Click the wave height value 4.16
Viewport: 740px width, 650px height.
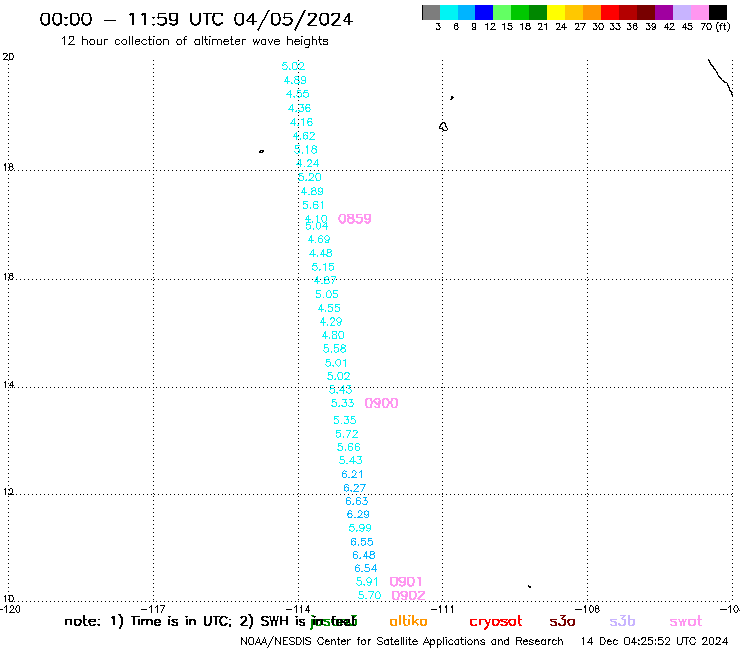(301, 122)
